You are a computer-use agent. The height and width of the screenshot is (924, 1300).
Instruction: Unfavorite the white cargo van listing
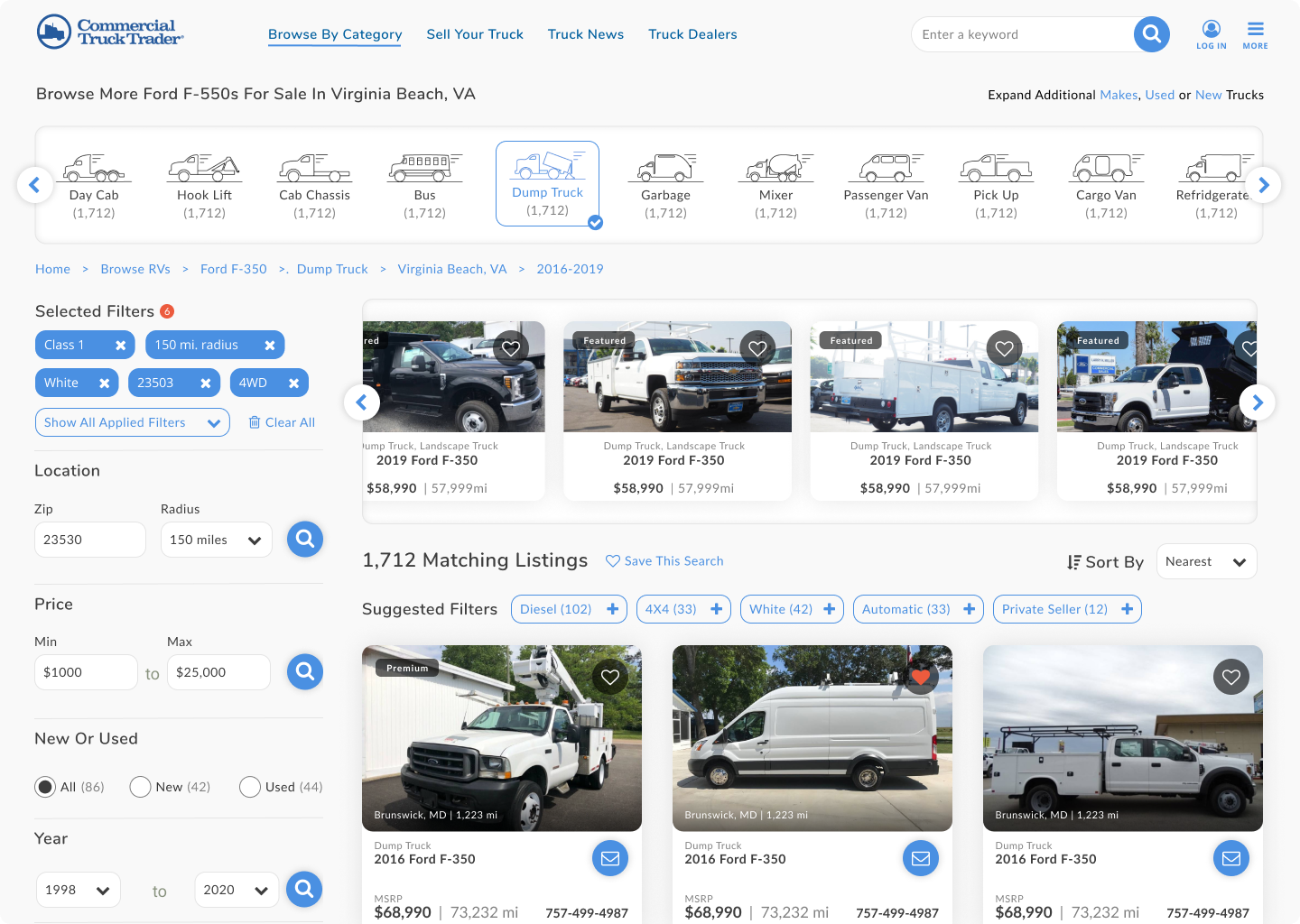[921, 677]
